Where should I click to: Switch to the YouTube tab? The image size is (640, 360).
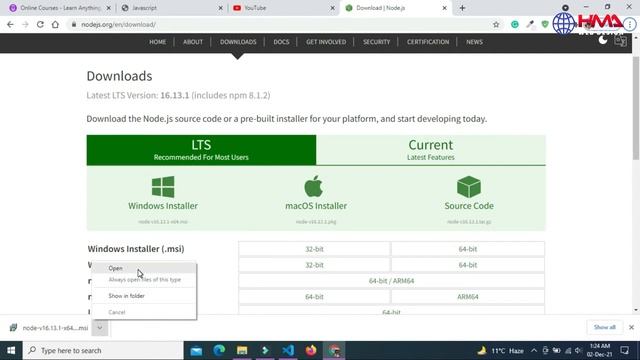tap(284, 8)
